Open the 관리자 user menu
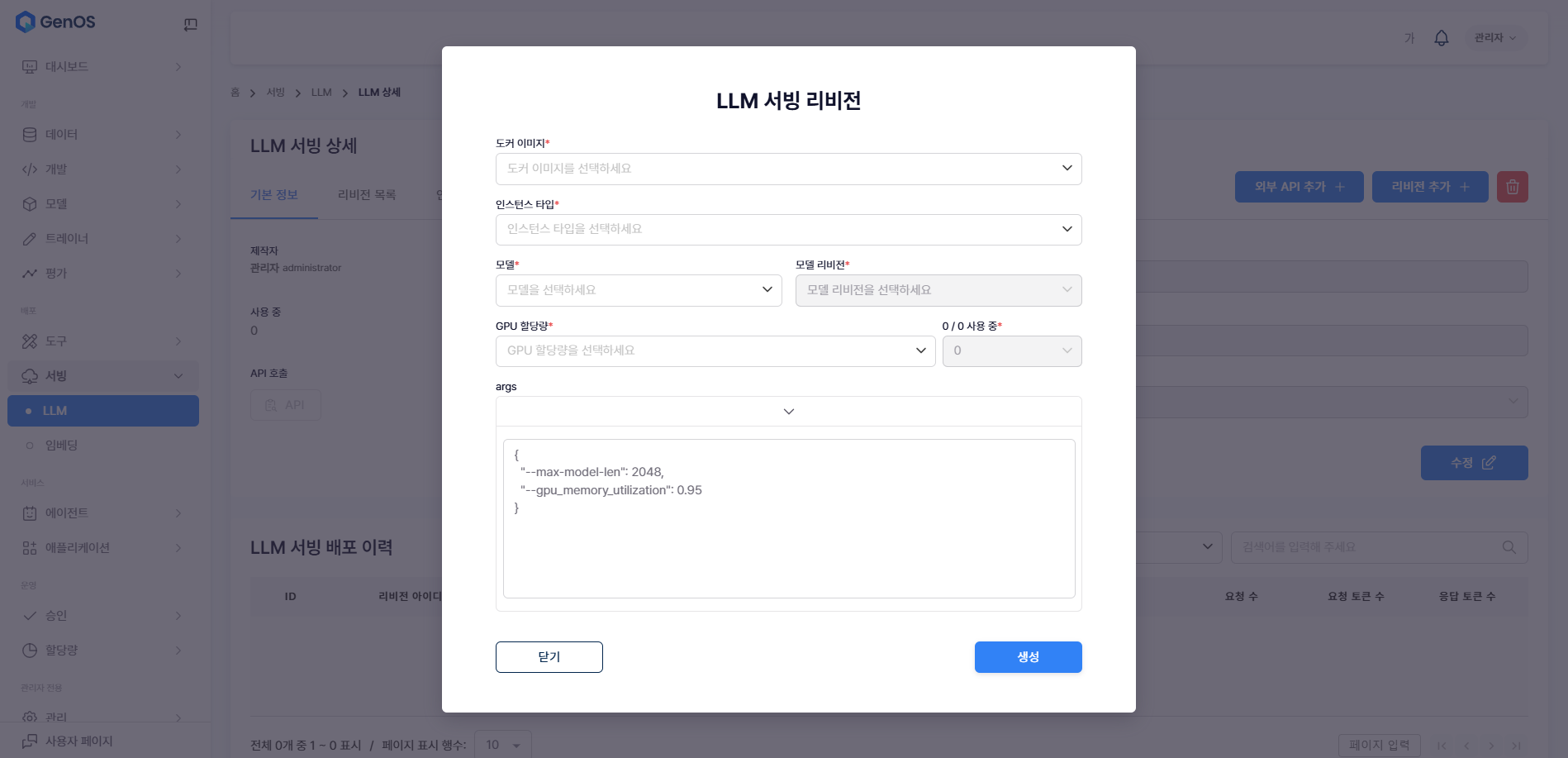1568x758 pixels. pos(1494,38)
